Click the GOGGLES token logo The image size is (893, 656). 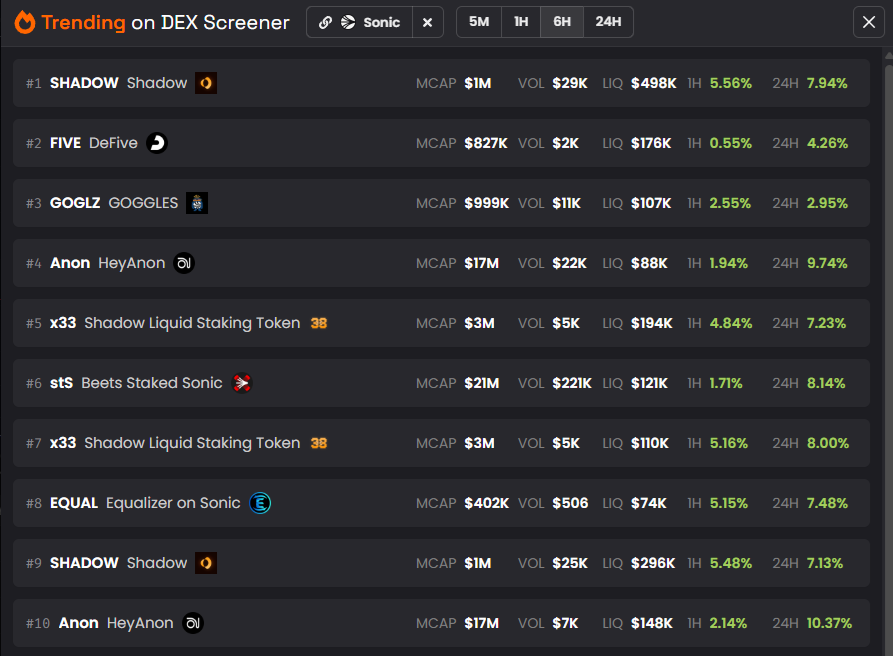click(x=197, y=203)
